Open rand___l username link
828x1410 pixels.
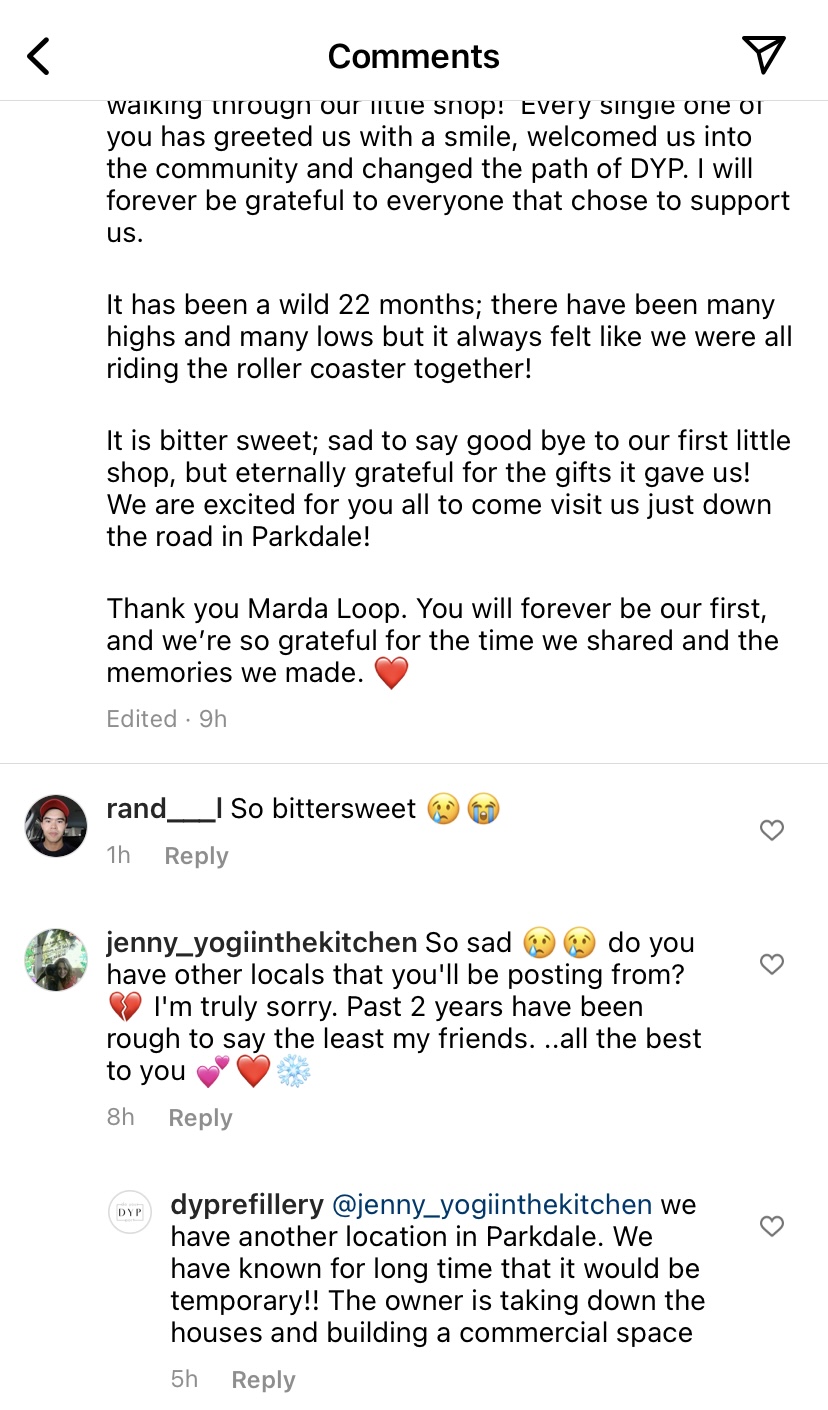tap(164, 809)
